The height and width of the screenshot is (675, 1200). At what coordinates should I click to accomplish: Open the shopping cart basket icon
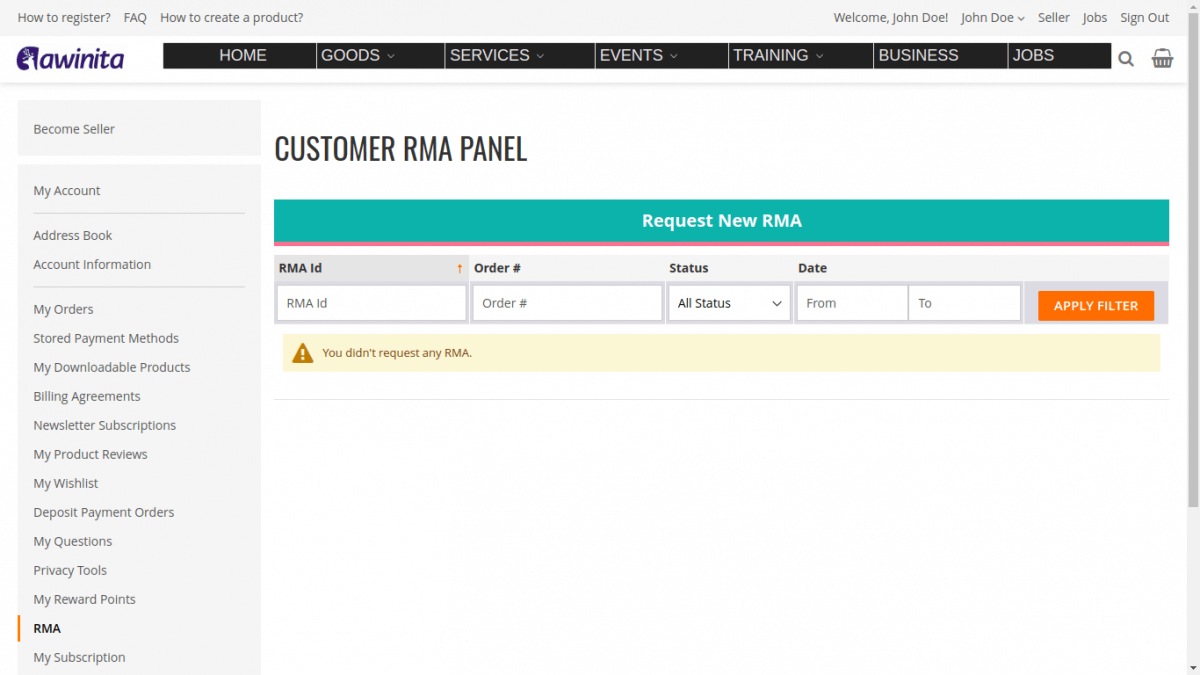(1162, 58)
